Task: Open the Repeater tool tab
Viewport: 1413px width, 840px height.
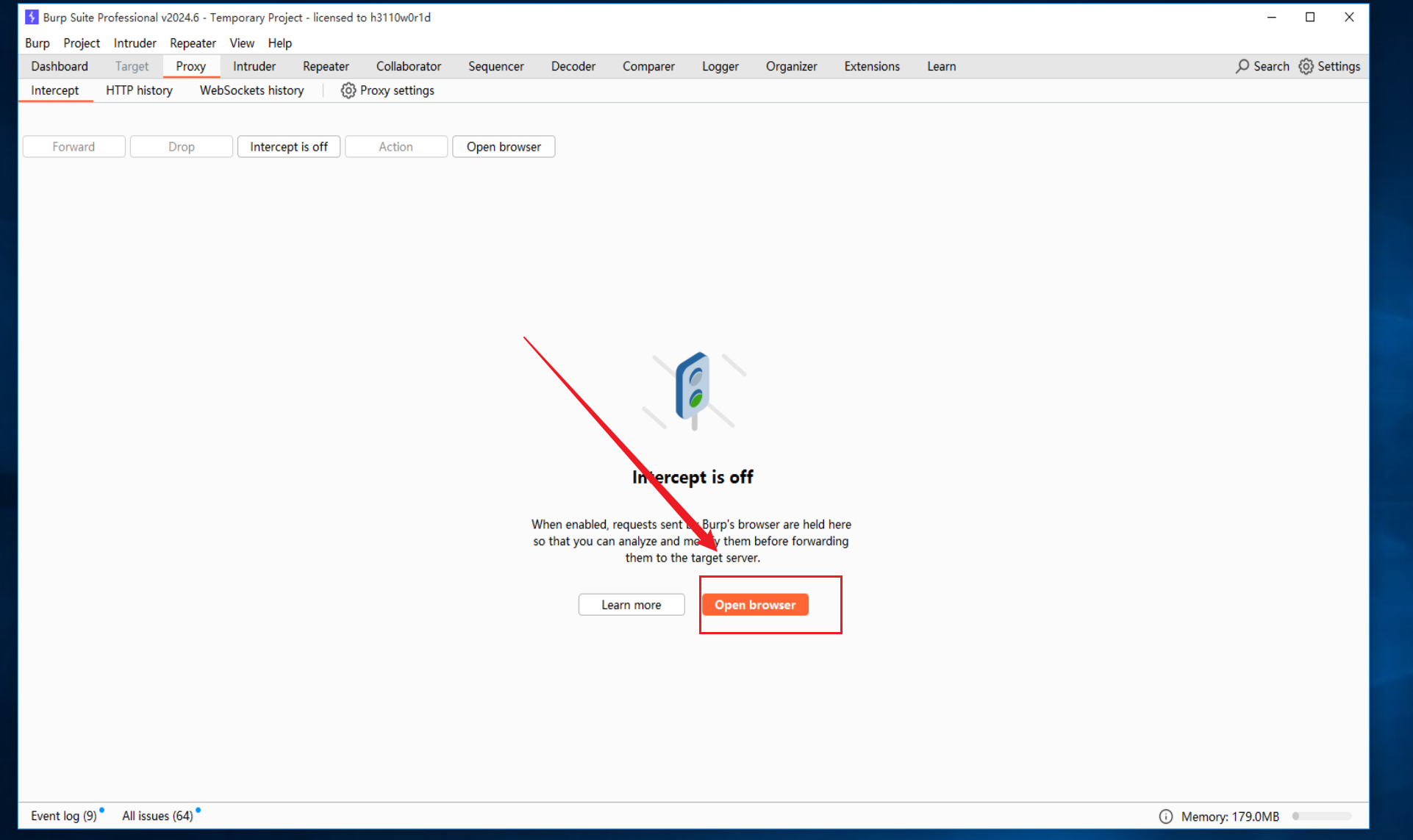Action: [326, 66]
